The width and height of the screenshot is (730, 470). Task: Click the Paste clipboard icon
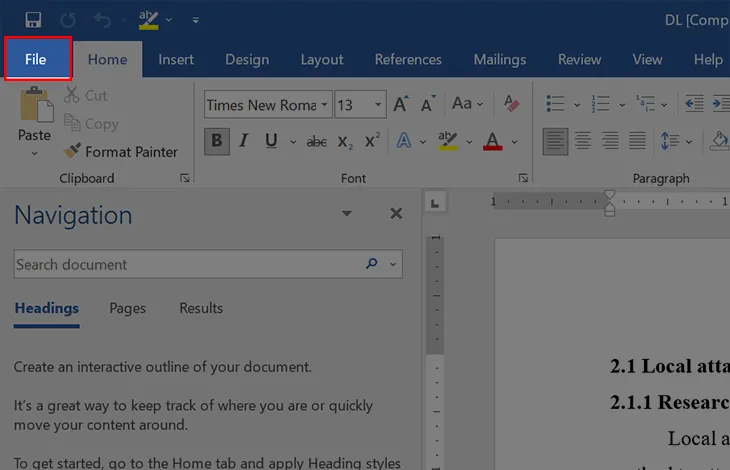36,105
